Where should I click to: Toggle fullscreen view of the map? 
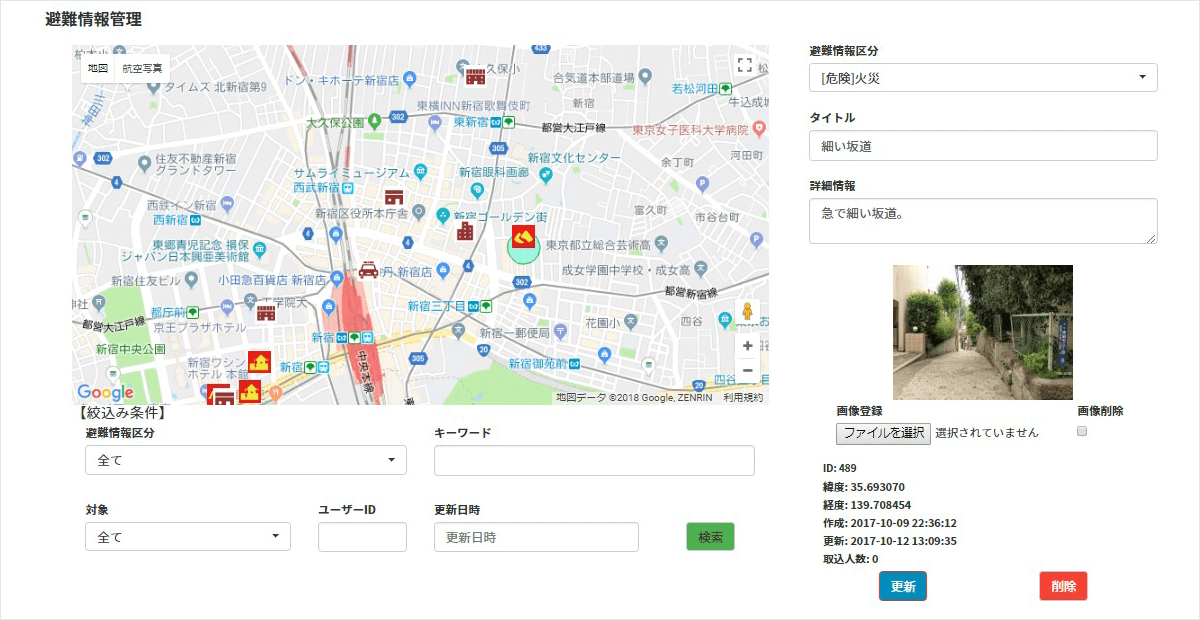click(743, 66)
